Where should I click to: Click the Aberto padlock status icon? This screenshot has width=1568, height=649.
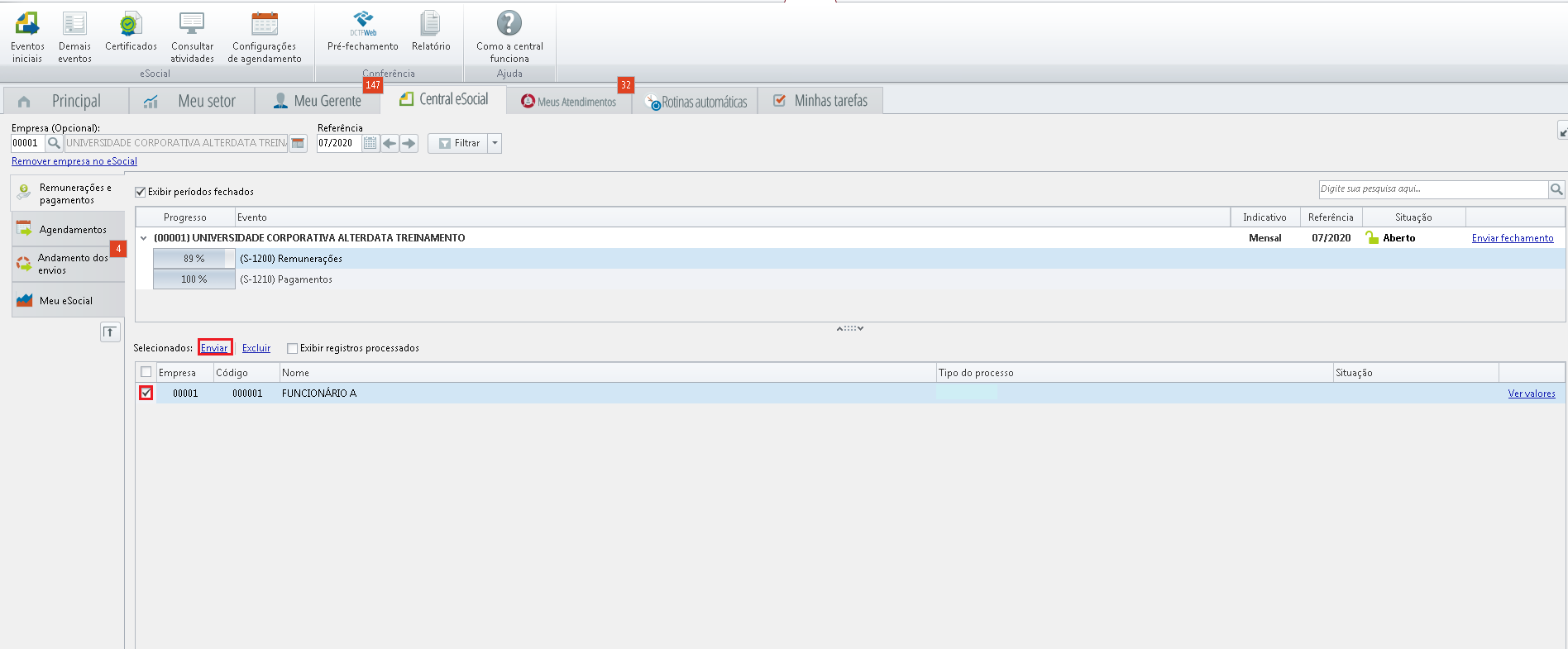point(1372,237)
